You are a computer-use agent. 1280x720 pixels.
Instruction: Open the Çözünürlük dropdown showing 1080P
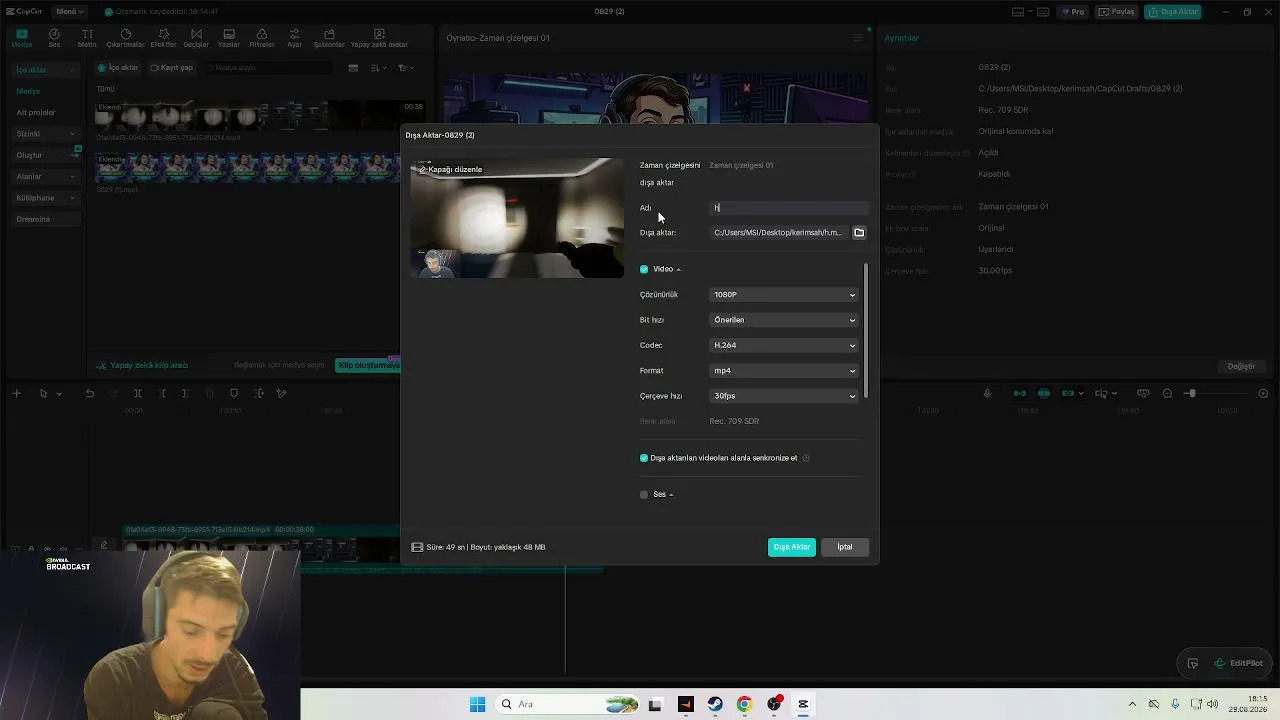[x=784, y=295]
